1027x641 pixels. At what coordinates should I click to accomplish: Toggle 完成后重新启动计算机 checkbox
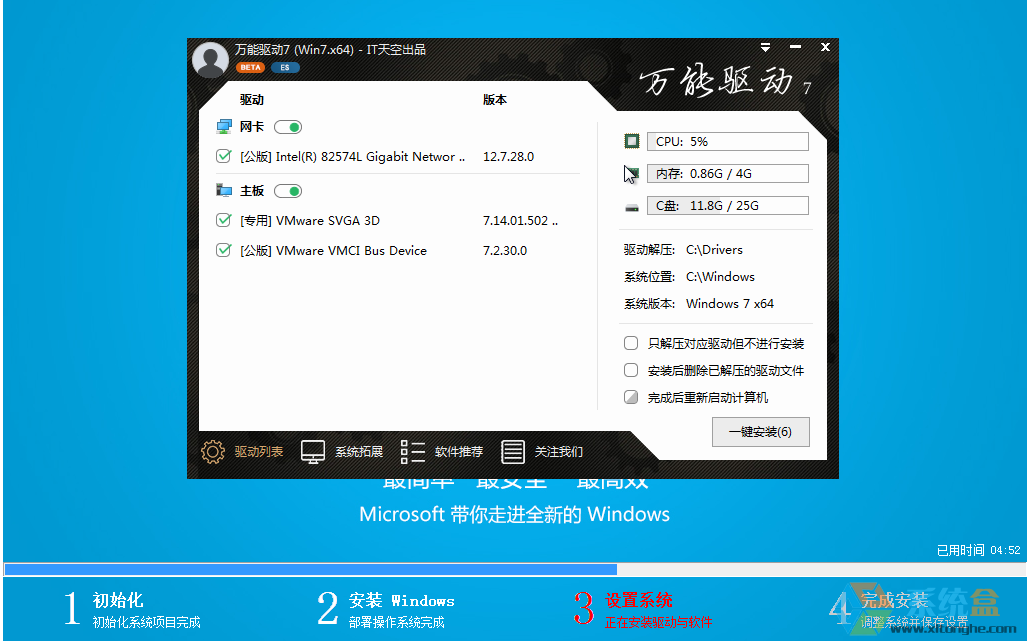tap(631, 397)
